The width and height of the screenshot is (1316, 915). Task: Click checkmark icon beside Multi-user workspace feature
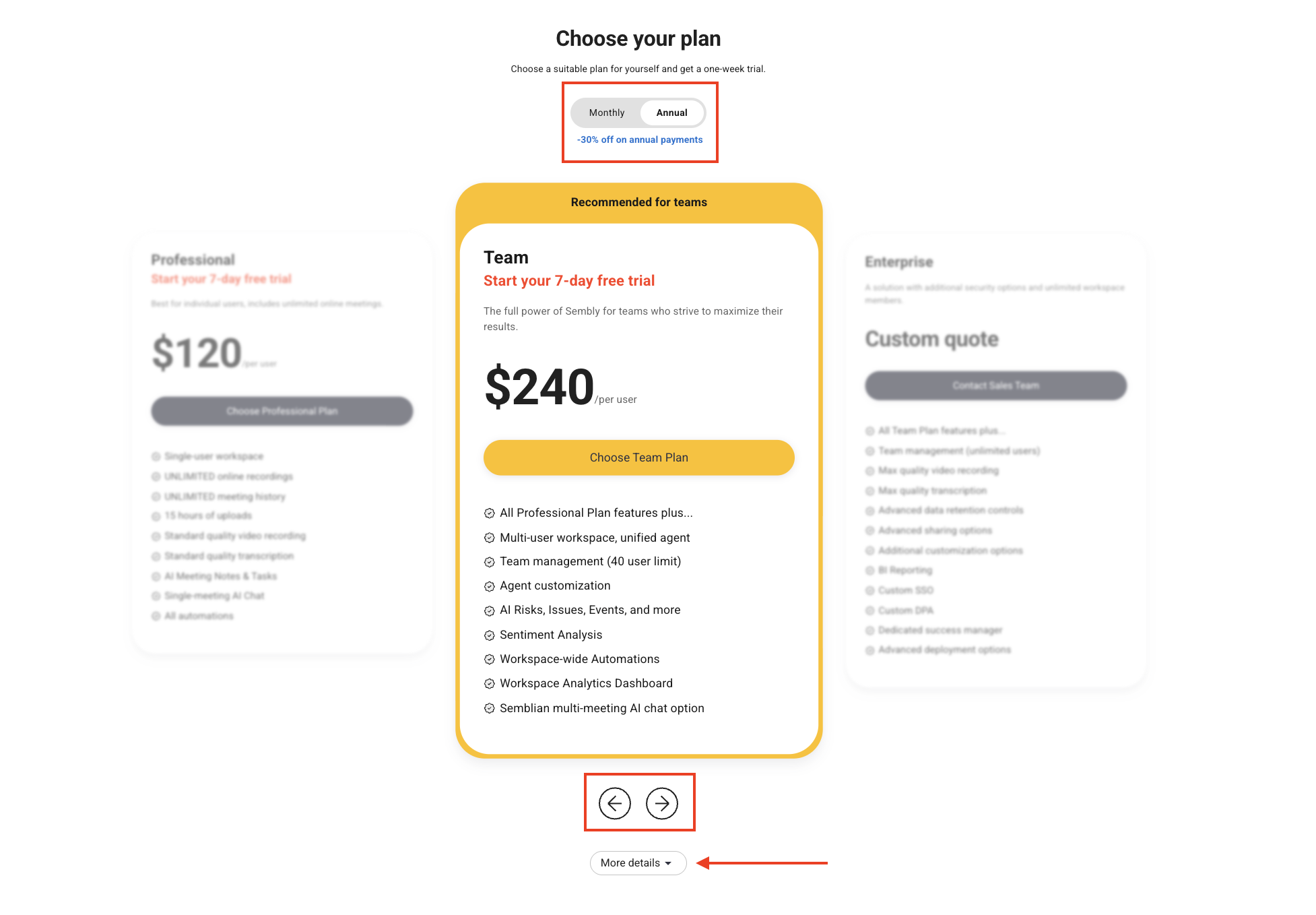[490, 538]
